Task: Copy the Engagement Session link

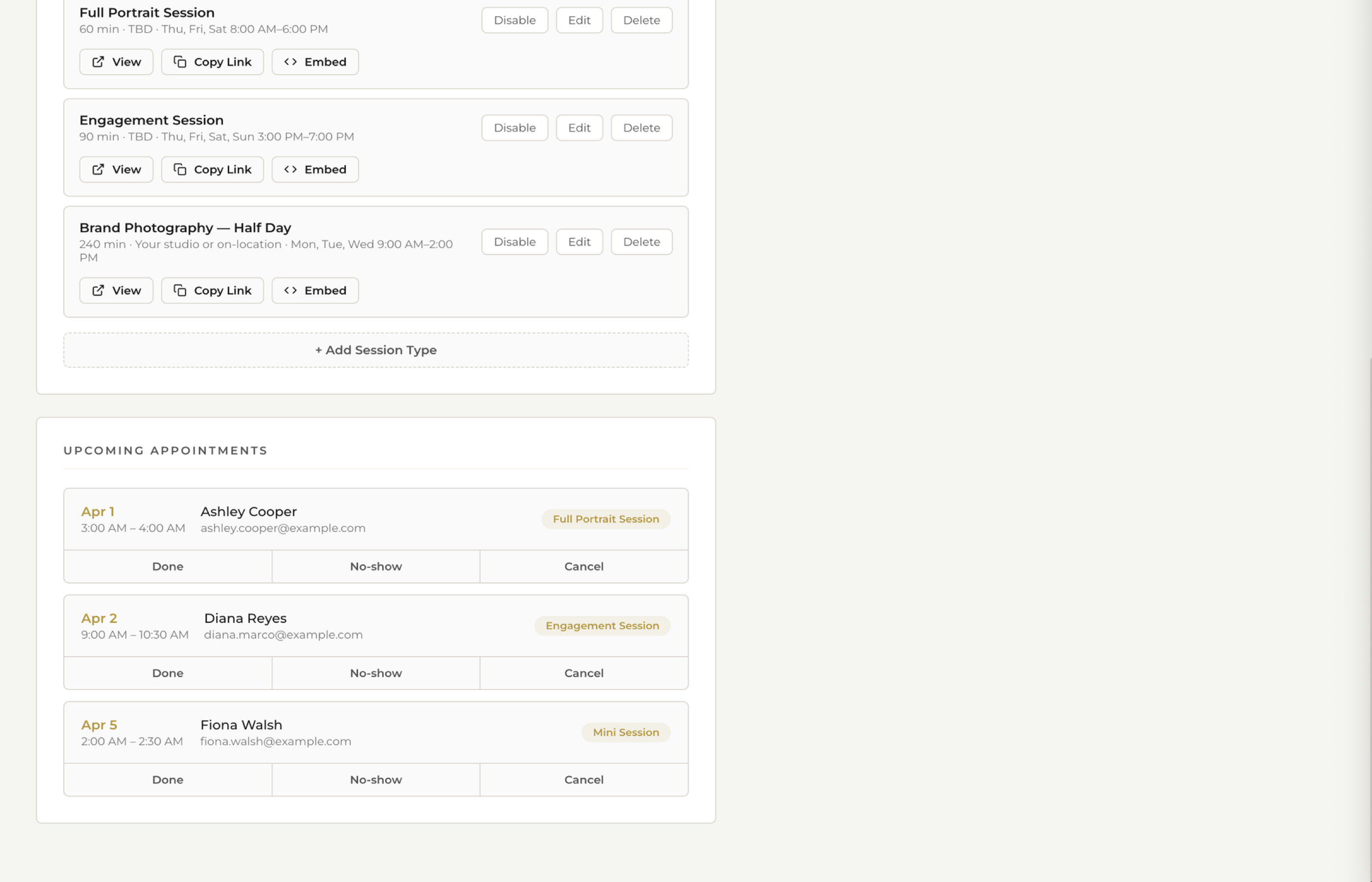Action: tap(212, 169)
